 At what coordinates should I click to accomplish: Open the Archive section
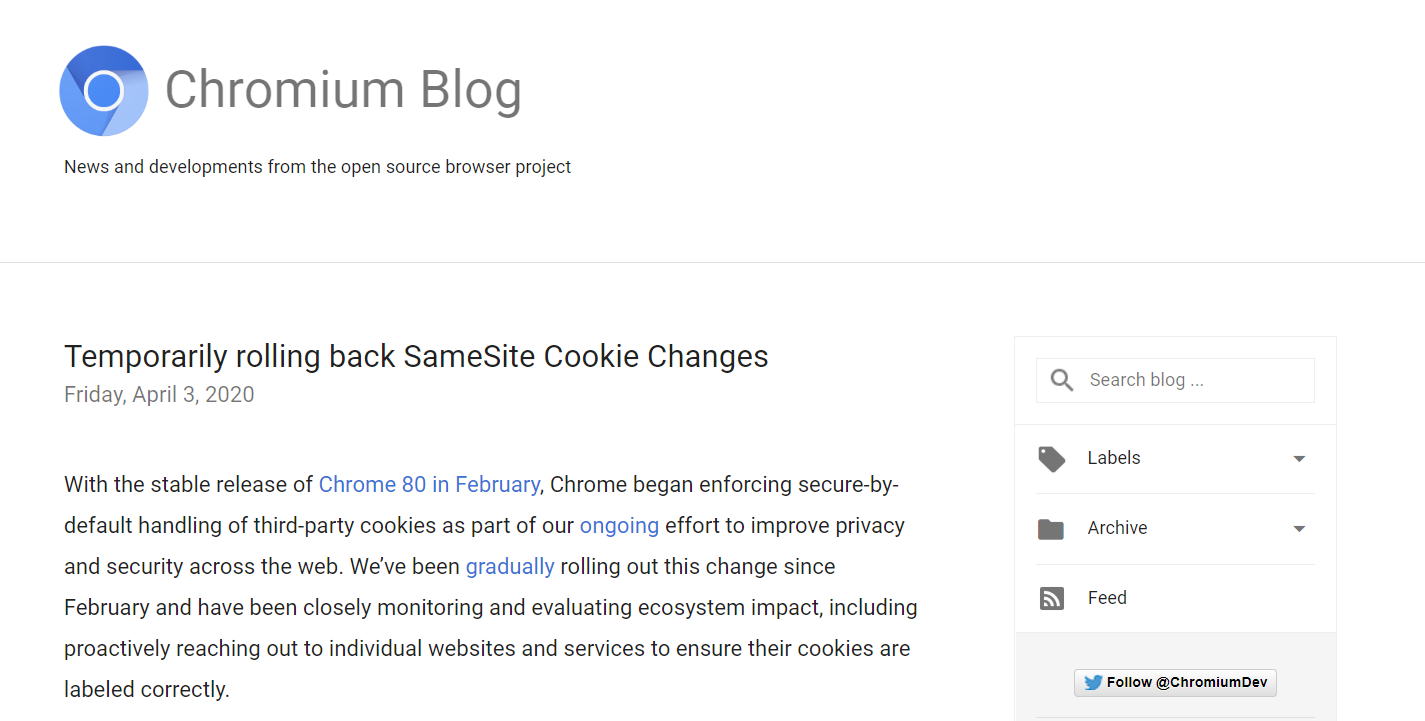1117,528
